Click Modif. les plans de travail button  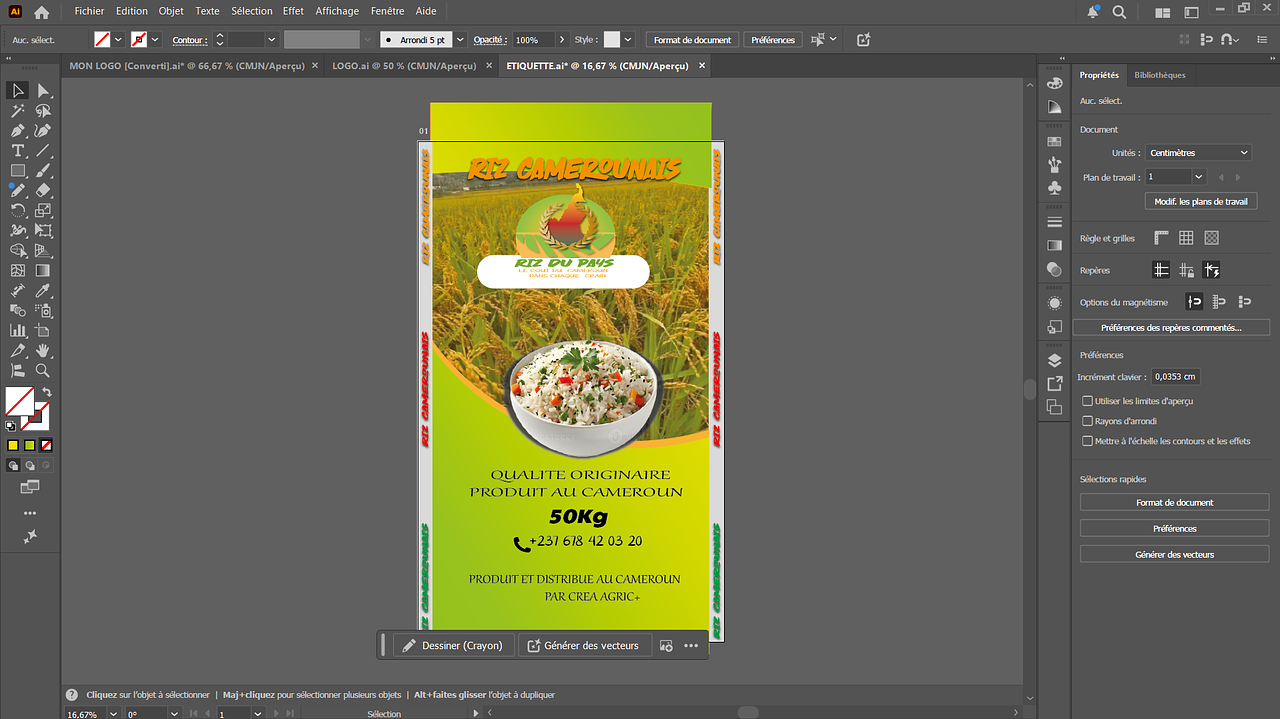[1200, 201]
